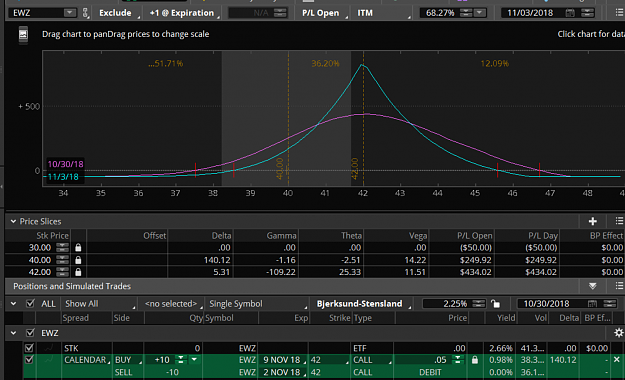Screen dimensions: 625x380
Task: Click the unlock icon next to 2.25% rate
Action: [x=495, y=304]
